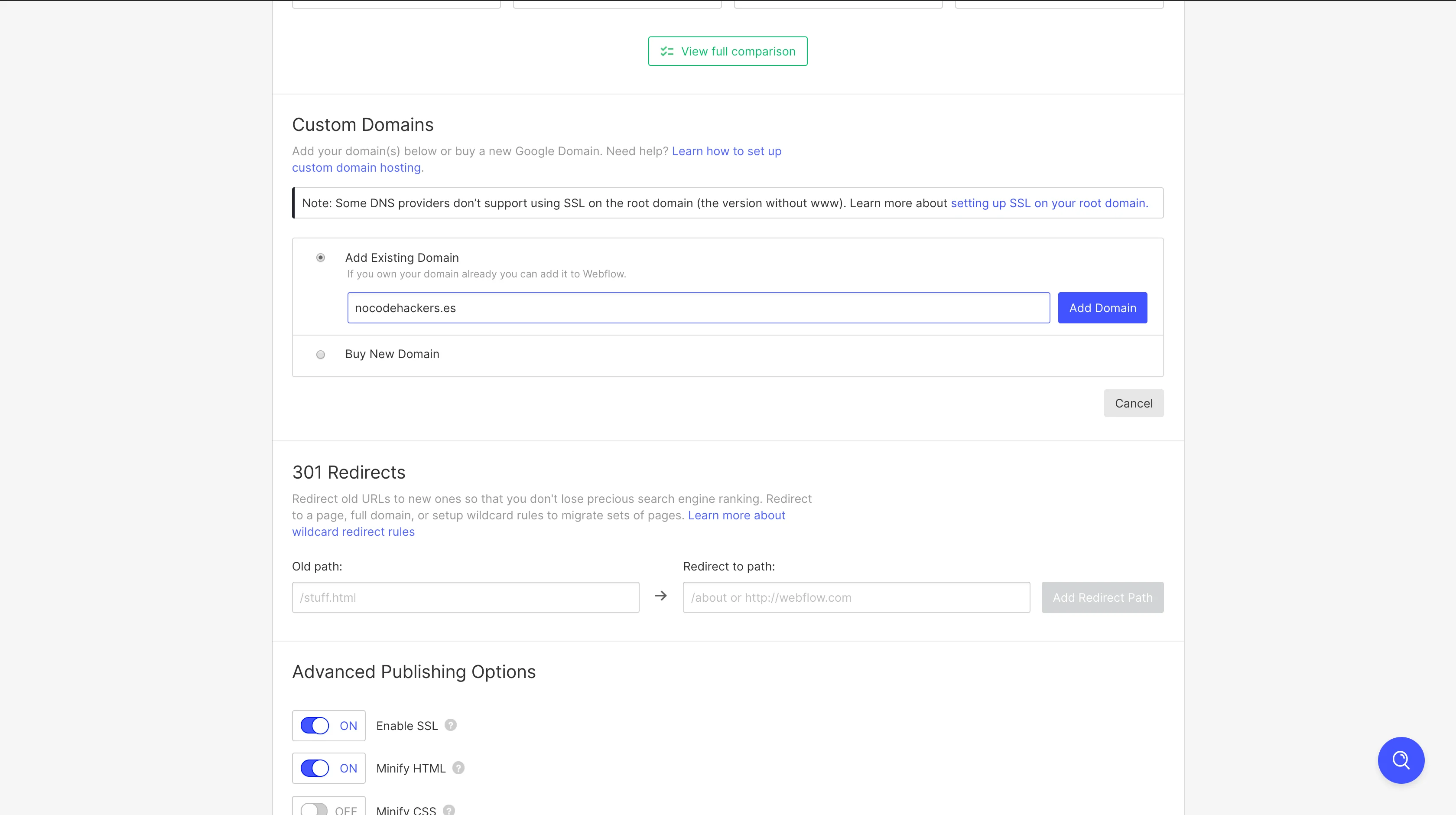Select the Add Existing Domain radio button
Viewport: 1456px width, 815px height.
tap(321, 258)
